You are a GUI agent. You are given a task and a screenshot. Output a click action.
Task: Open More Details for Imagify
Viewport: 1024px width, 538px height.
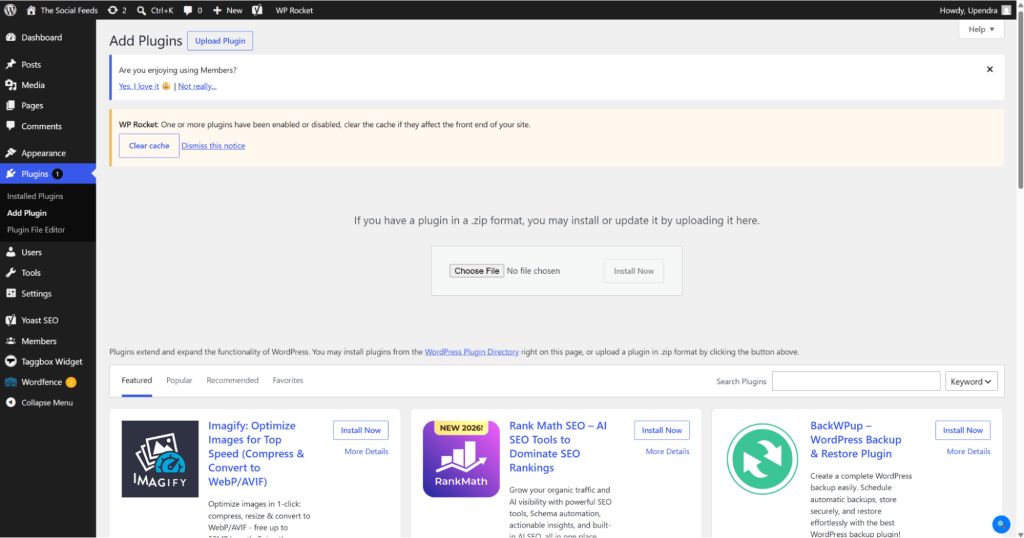coord(366,451)
